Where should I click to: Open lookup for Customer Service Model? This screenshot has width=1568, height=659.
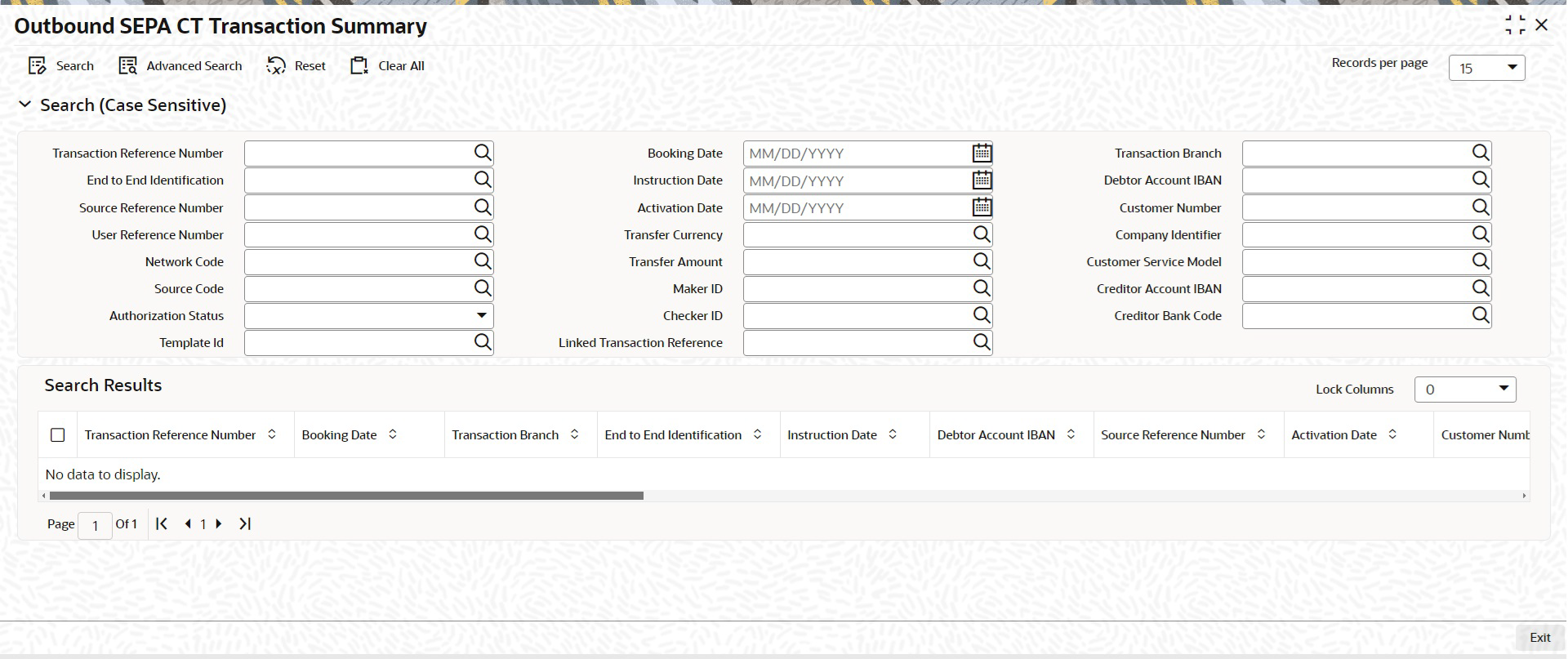pos(1481,261)
